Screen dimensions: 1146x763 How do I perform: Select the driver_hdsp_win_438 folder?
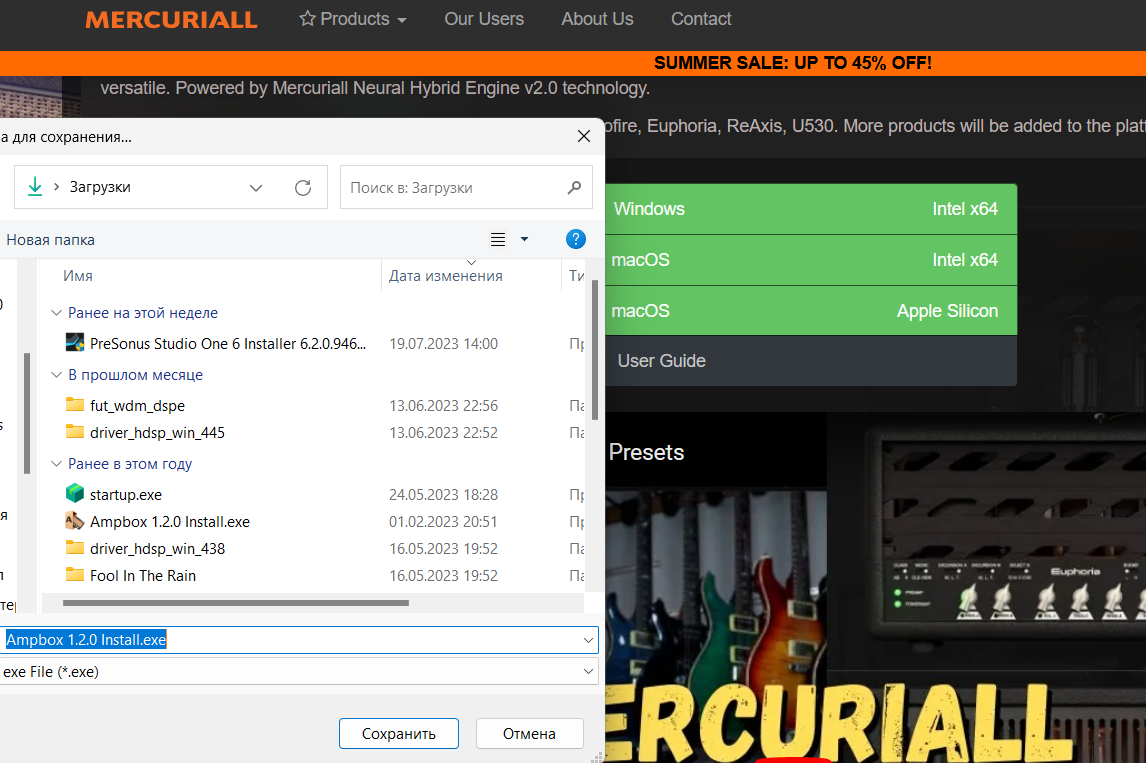coord(157,549)
